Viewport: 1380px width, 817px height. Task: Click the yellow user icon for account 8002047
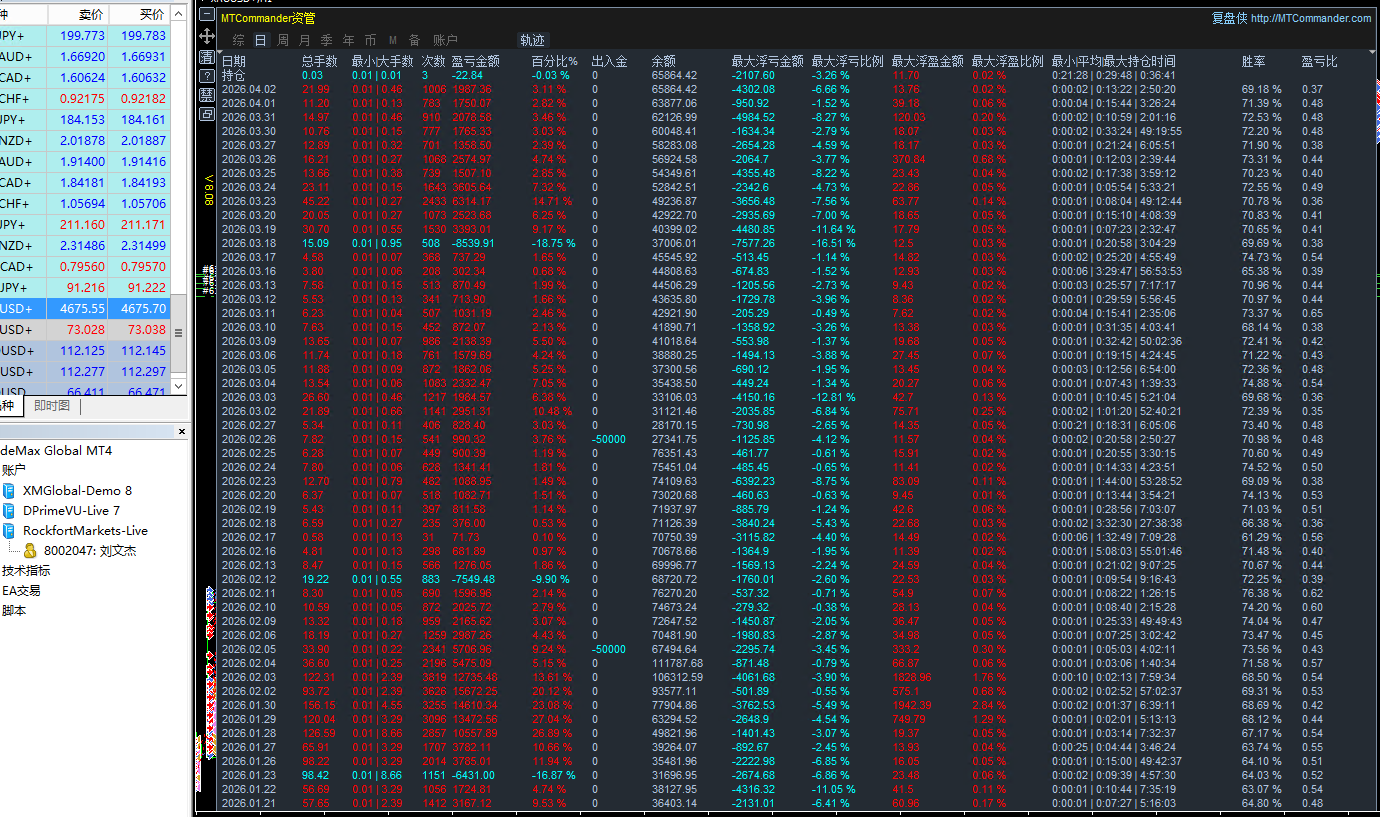(30, 551)
